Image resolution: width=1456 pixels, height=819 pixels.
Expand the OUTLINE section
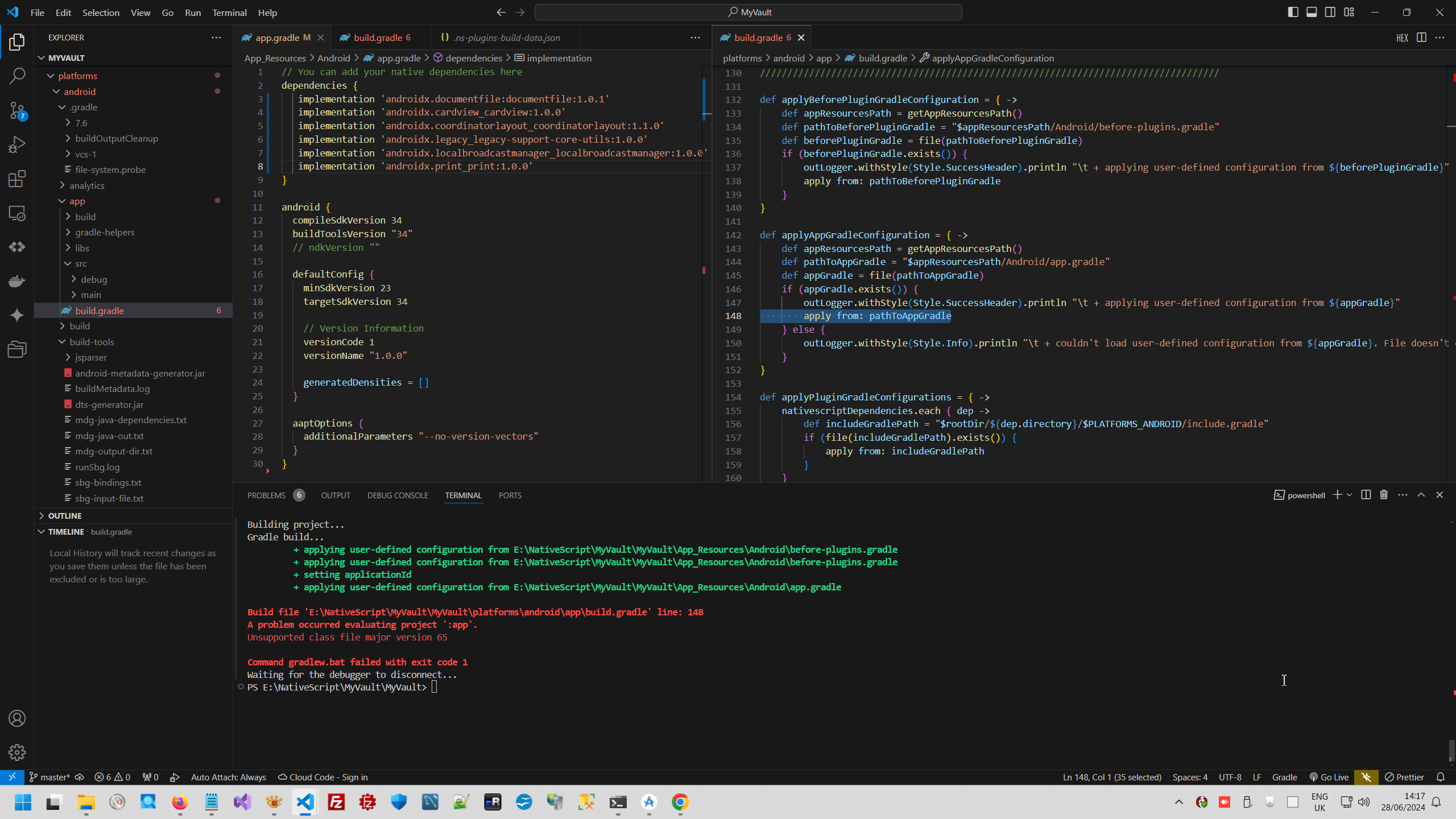pos(65,515)
